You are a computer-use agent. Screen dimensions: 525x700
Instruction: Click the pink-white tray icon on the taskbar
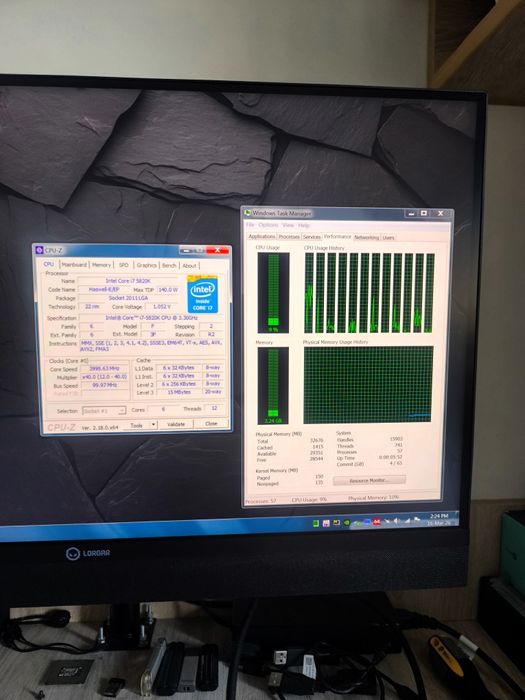click(326, 523)
